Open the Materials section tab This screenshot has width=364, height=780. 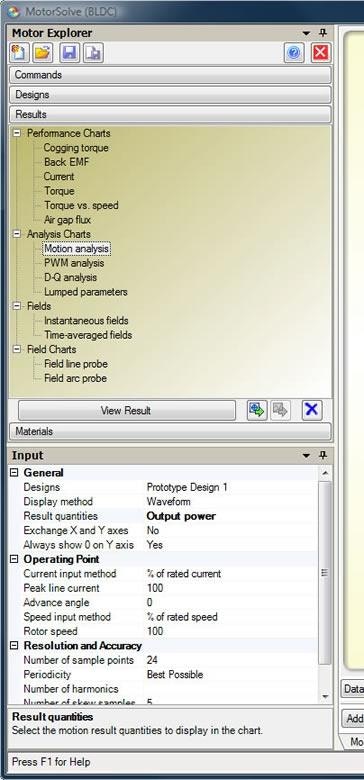170,431
